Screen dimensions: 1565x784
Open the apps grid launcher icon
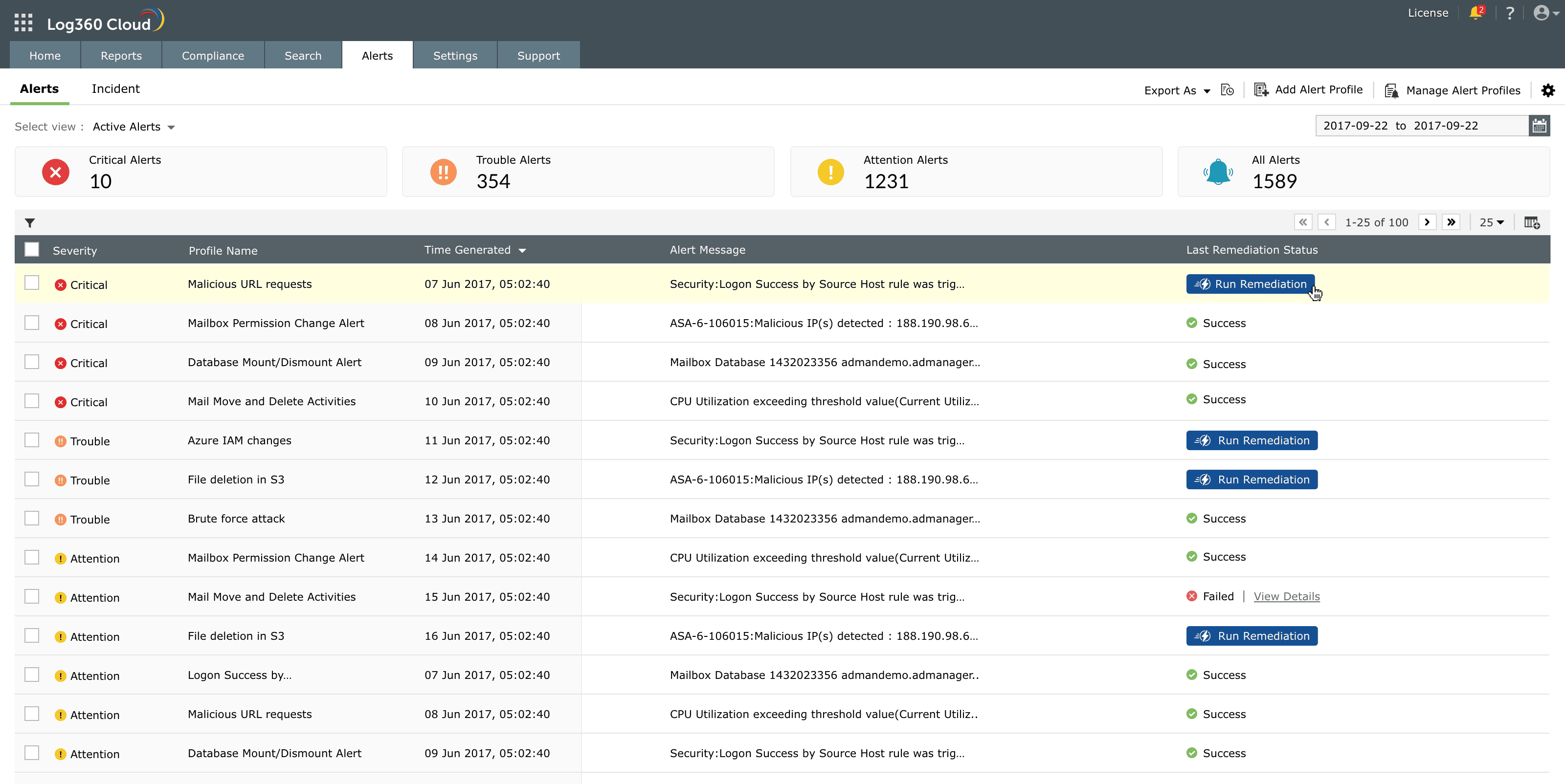[x=23, y=22]
